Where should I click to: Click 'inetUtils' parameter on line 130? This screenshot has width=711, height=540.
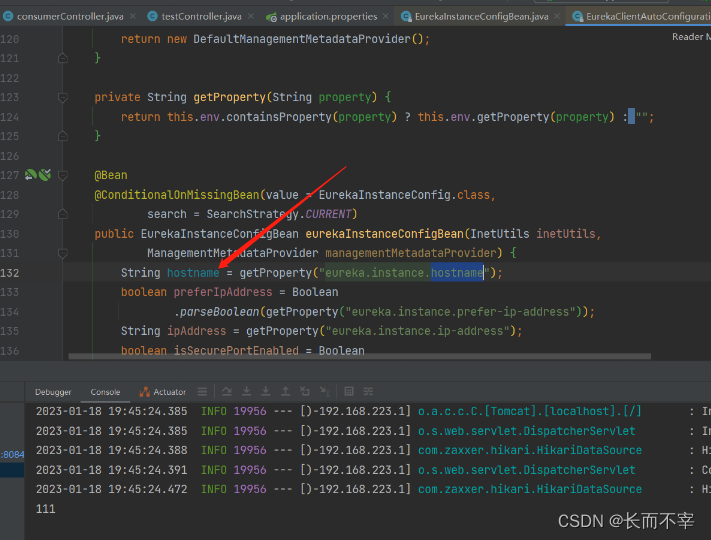(566, 234)
